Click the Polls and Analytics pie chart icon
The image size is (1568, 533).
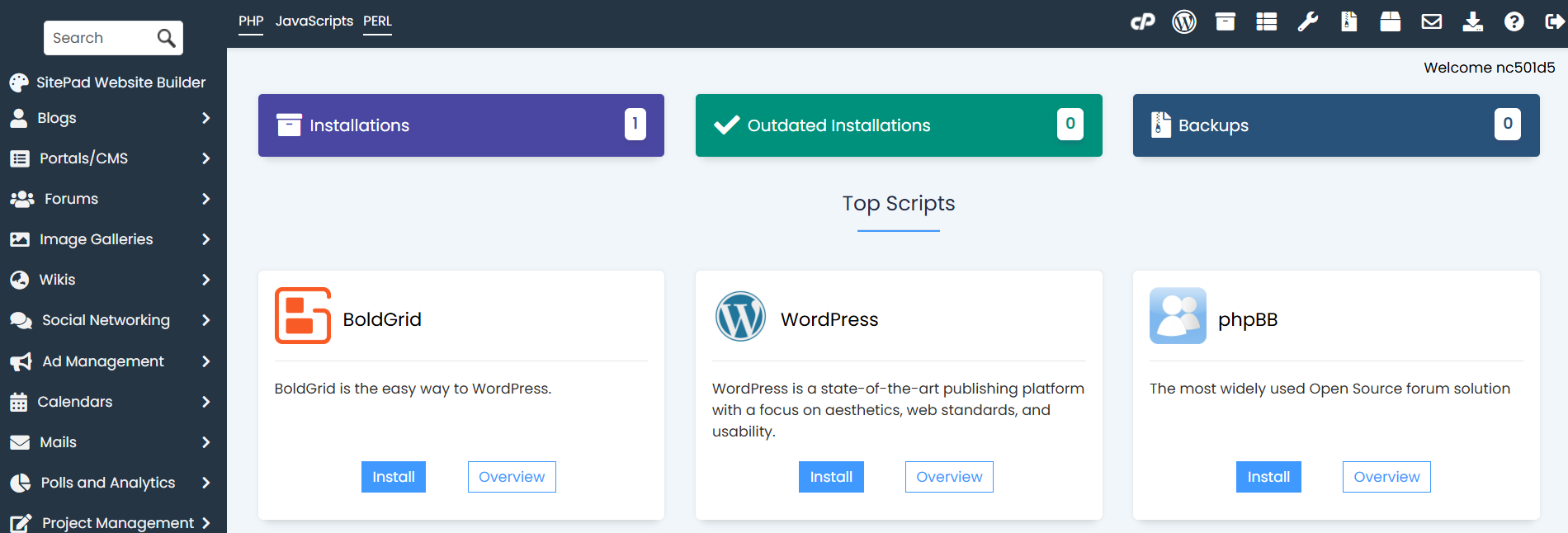click(x=20, y=483)
